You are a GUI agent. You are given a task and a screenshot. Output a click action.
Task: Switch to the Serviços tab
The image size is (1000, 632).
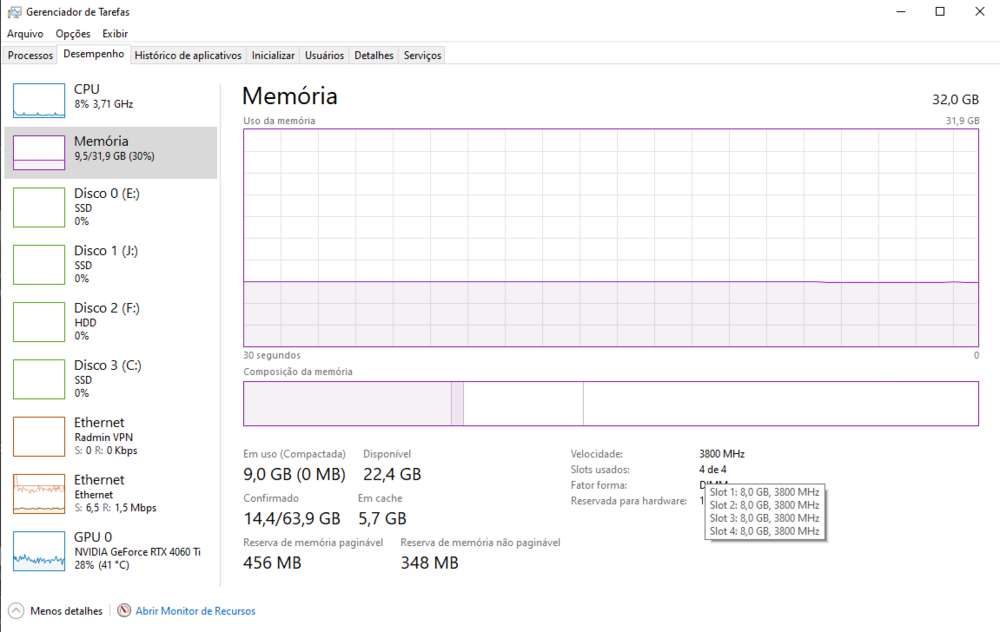(422, 56)
